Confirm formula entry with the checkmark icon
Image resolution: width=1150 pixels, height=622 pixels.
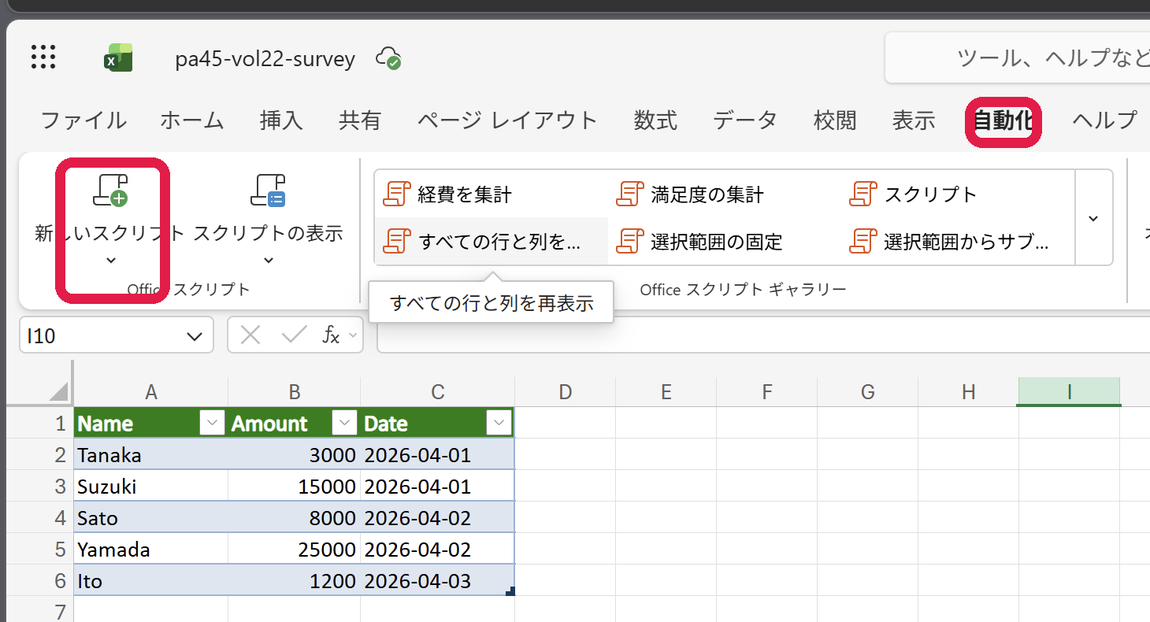pos(294,335)
